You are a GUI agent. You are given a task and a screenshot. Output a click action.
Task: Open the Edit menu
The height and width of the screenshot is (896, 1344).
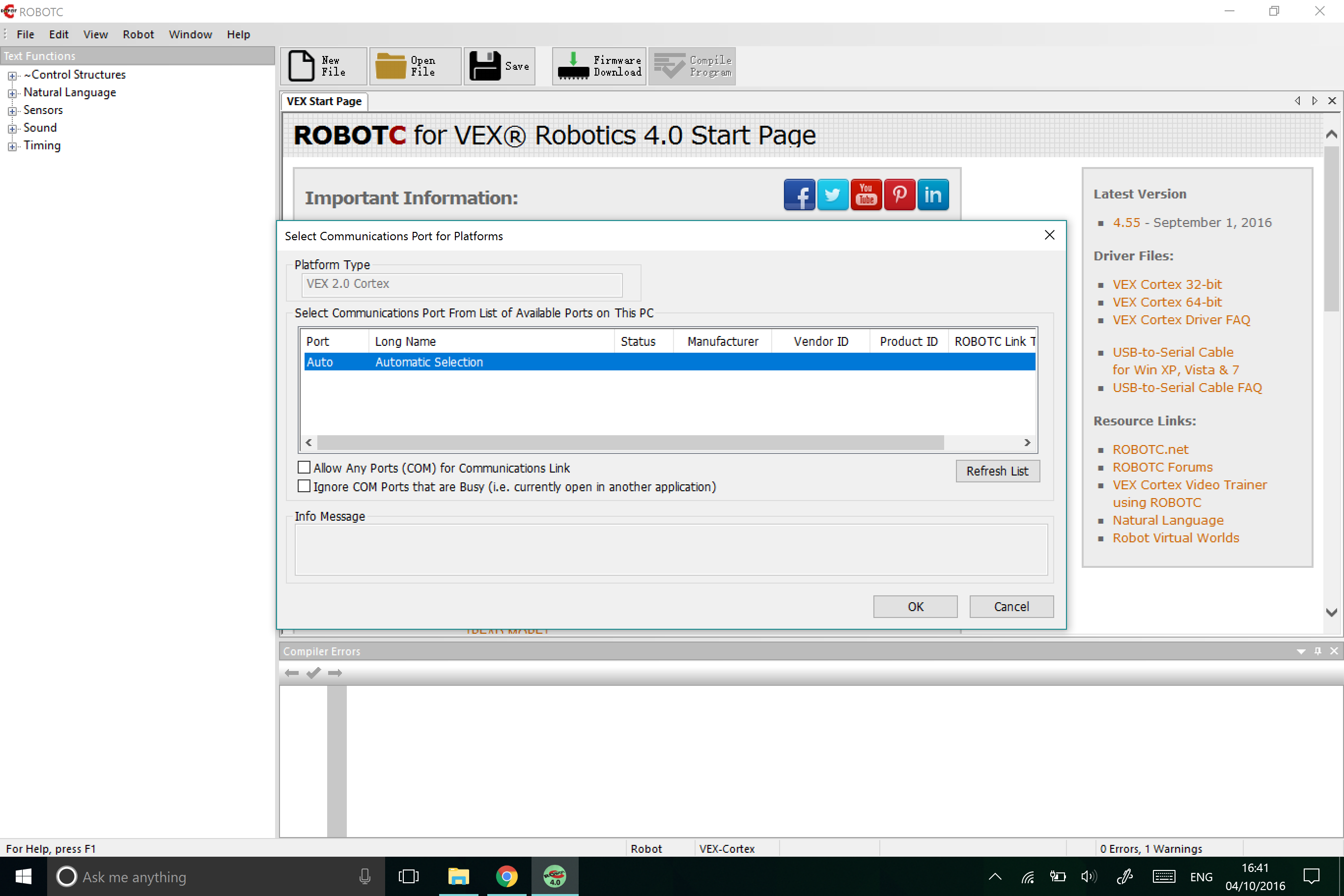(59, 34)
